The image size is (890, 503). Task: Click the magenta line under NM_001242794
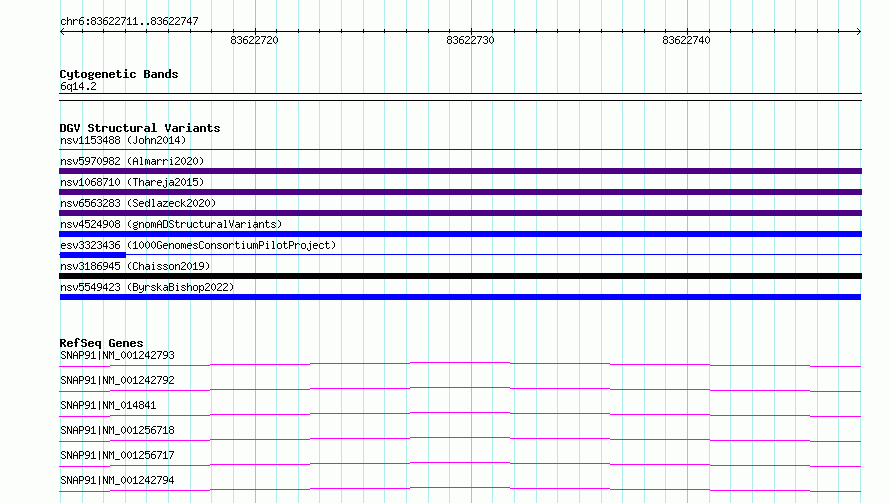click(460, 489)
